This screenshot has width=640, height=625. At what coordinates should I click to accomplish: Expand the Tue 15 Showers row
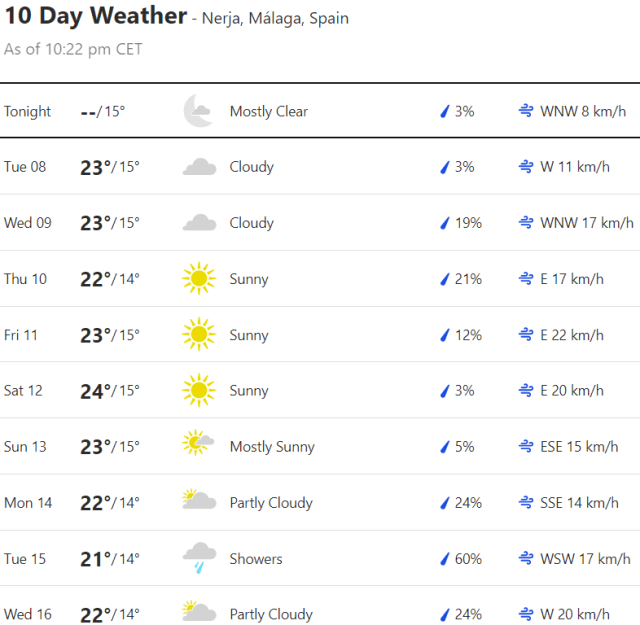[x=320, y=559]
